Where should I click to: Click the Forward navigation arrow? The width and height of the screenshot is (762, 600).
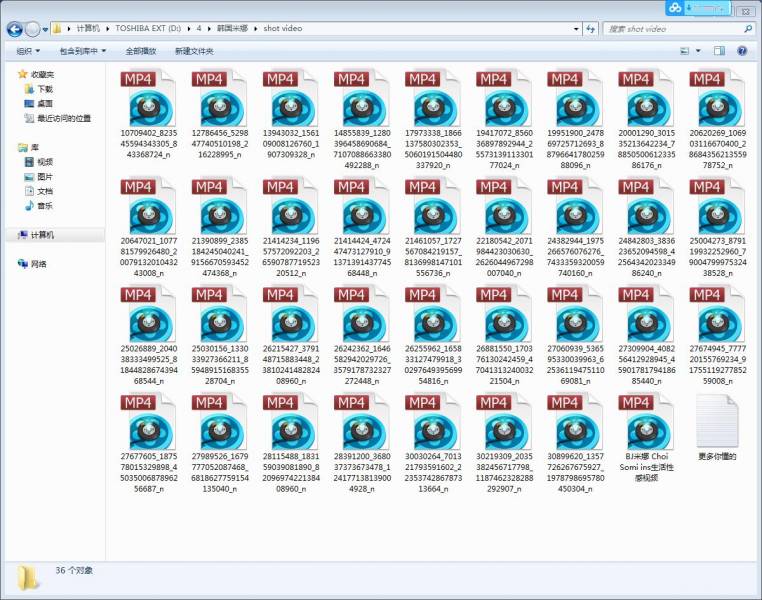pos(33,29)
